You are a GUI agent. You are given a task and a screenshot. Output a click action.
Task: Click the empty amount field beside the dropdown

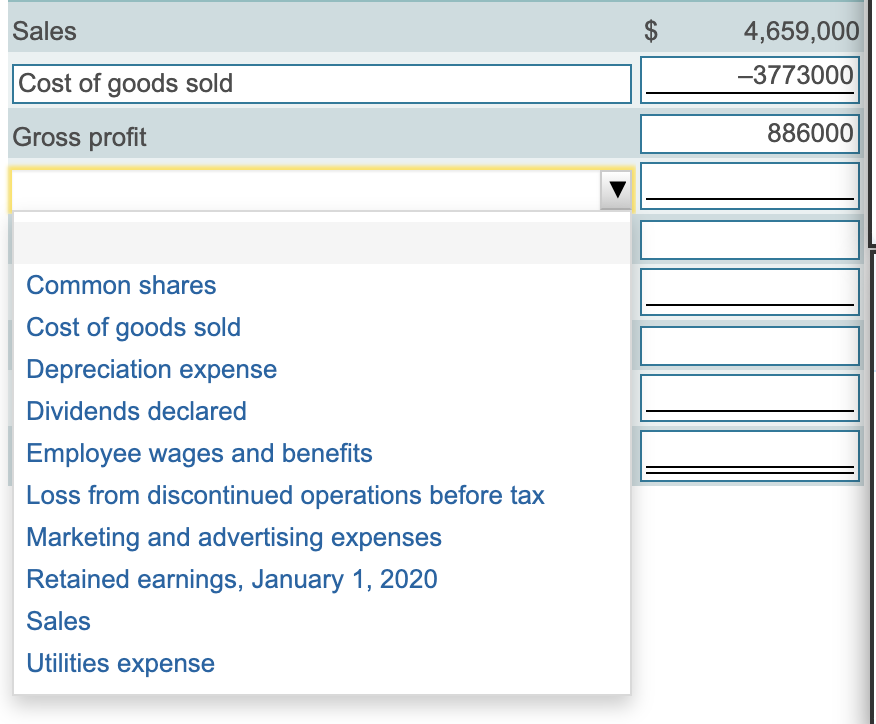748,185
